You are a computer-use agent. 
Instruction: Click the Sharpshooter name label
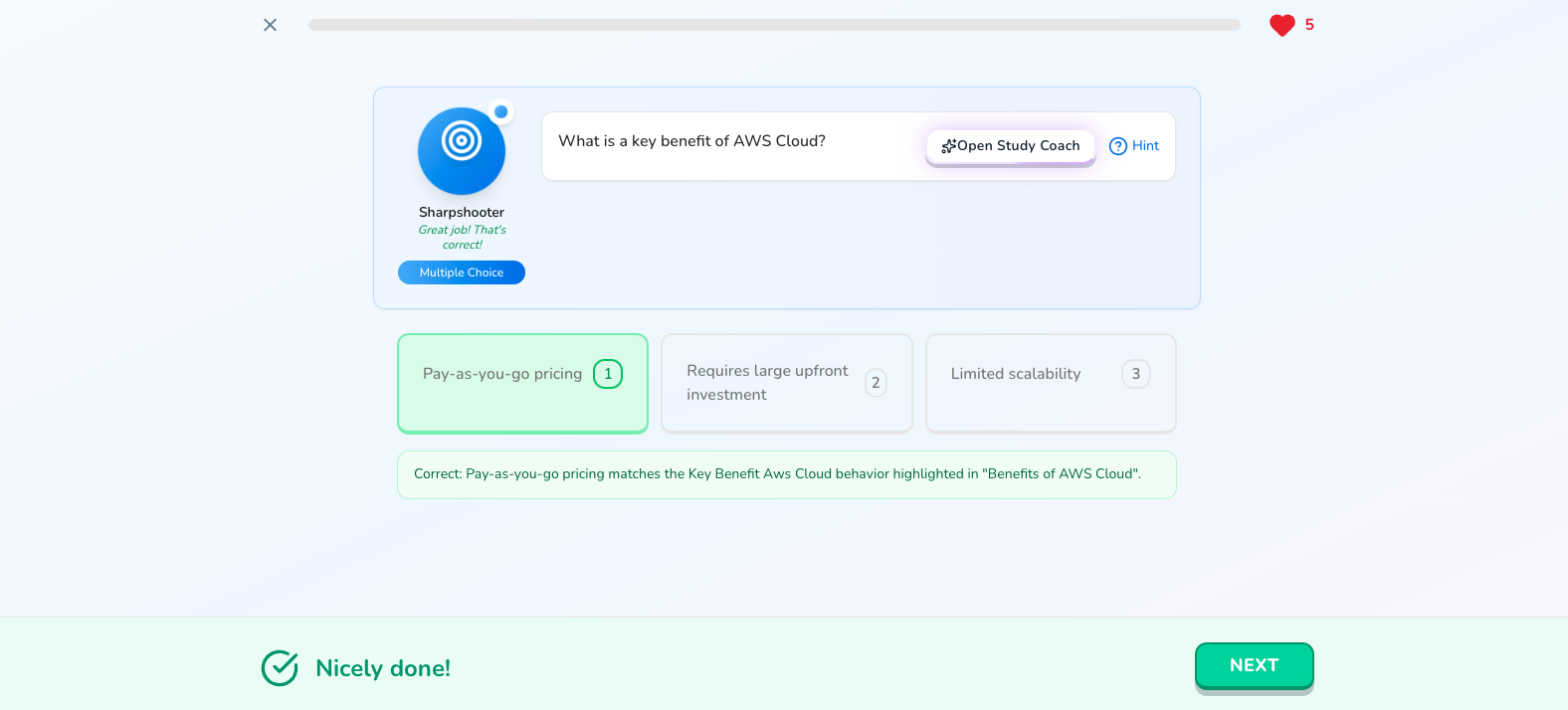pyautogui.click(x=462, y=212)
